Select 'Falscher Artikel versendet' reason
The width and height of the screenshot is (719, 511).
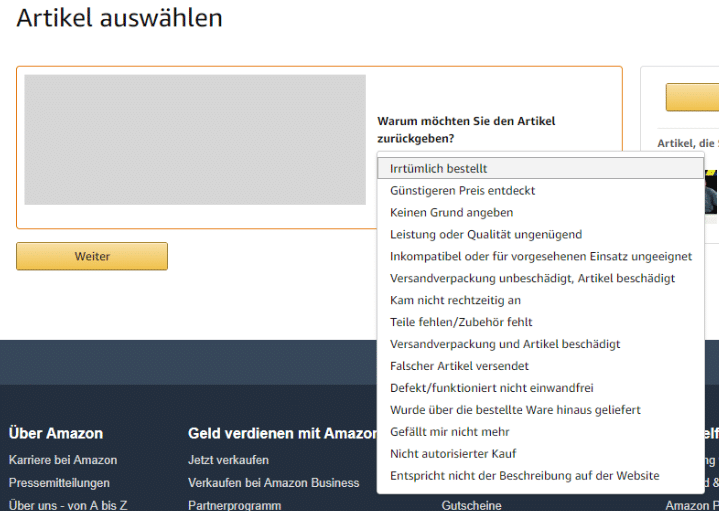[459, 366]
